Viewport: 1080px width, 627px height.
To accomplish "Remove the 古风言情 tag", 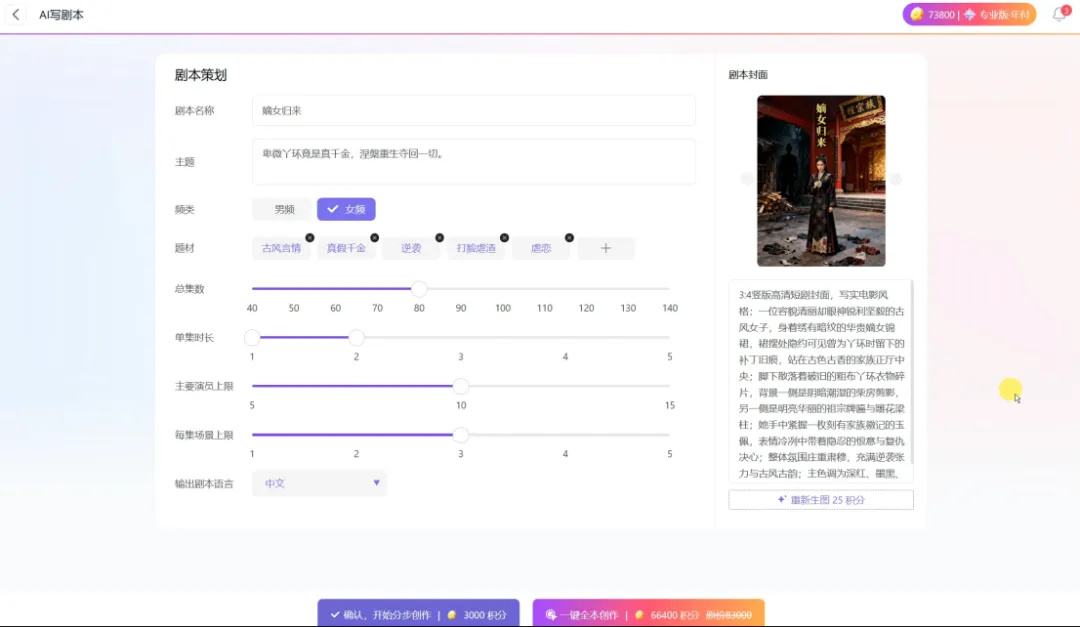I will pyautogui.click(x=310, y=238).
